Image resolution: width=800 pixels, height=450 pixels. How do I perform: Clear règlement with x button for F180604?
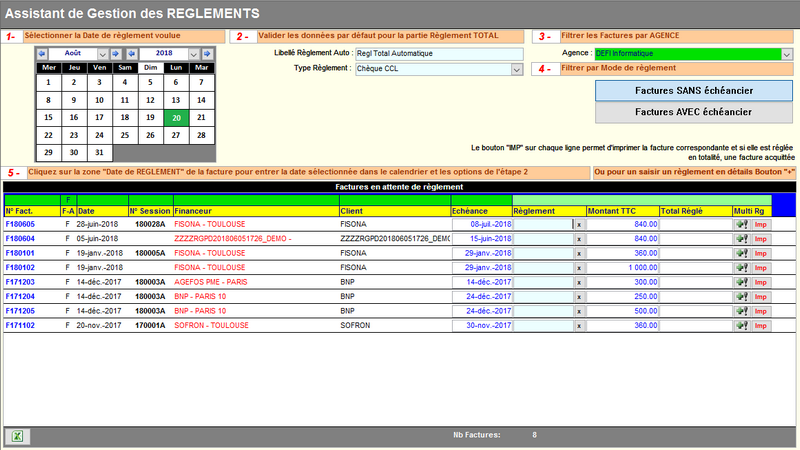(x=577, y=239)
